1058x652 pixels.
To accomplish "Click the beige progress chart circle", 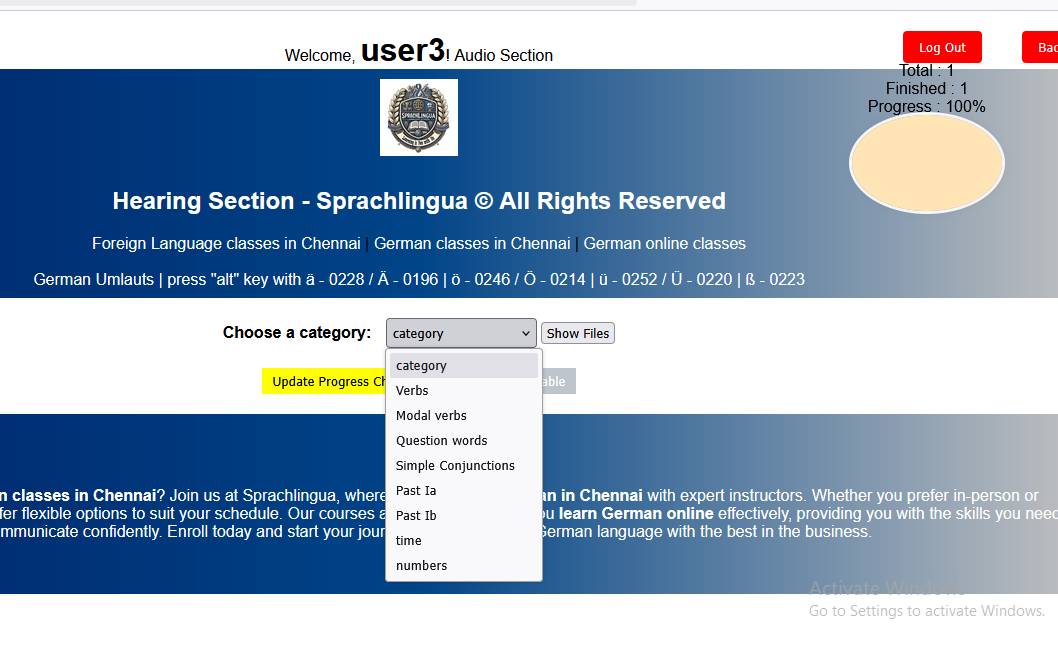I will (926, 163).
